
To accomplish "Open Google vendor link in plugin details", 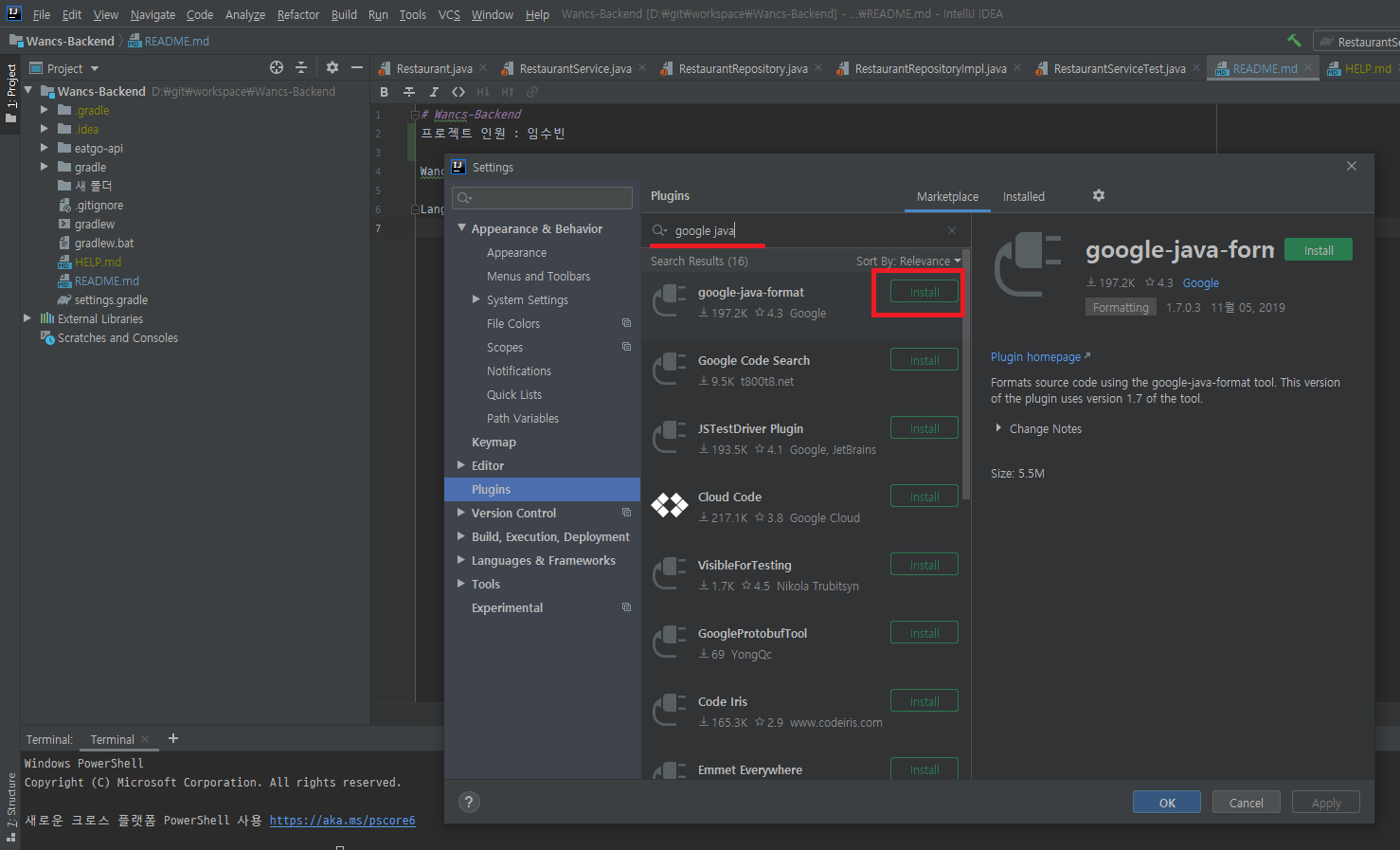I will tap(1201, 282).
